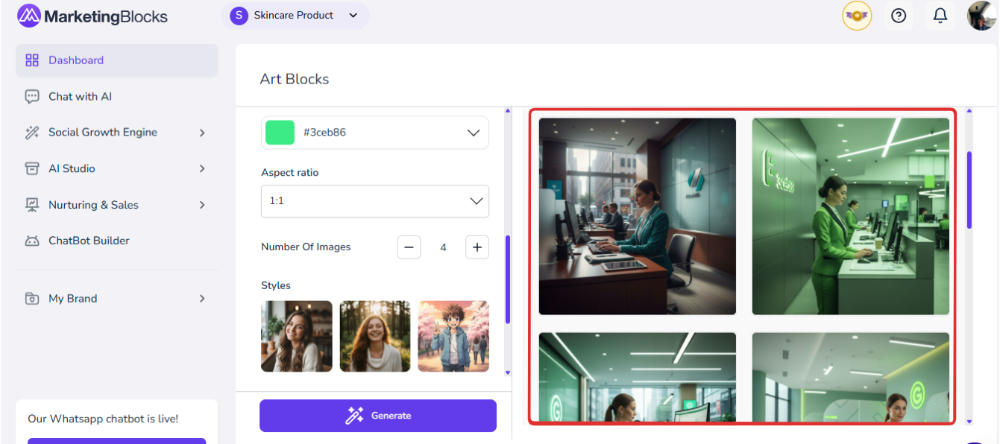Open the green-suited woman generated image
This screenshot has width=1000, height=444.
pos(850,216)
